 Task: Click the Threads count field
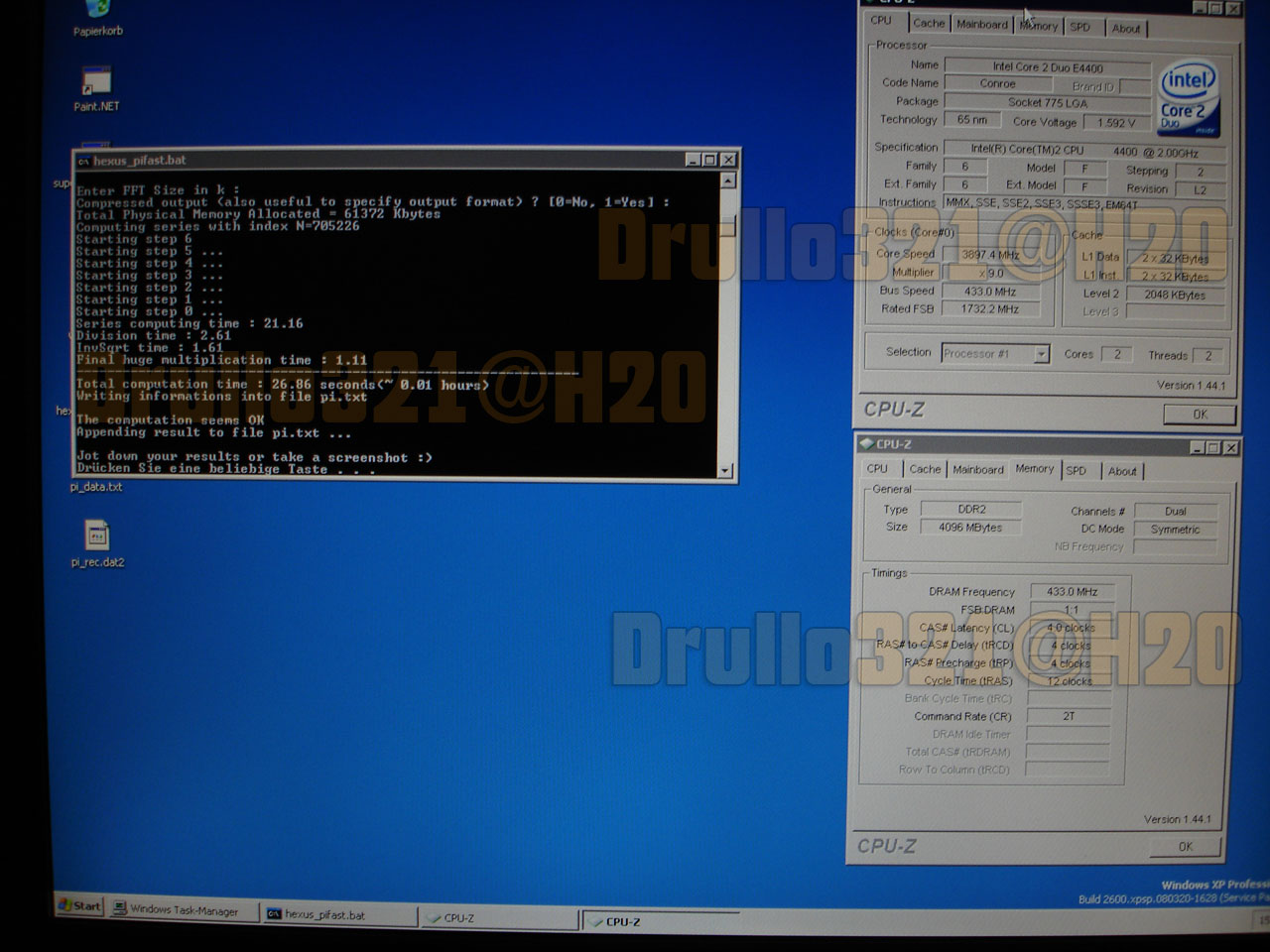[1207, 356]
